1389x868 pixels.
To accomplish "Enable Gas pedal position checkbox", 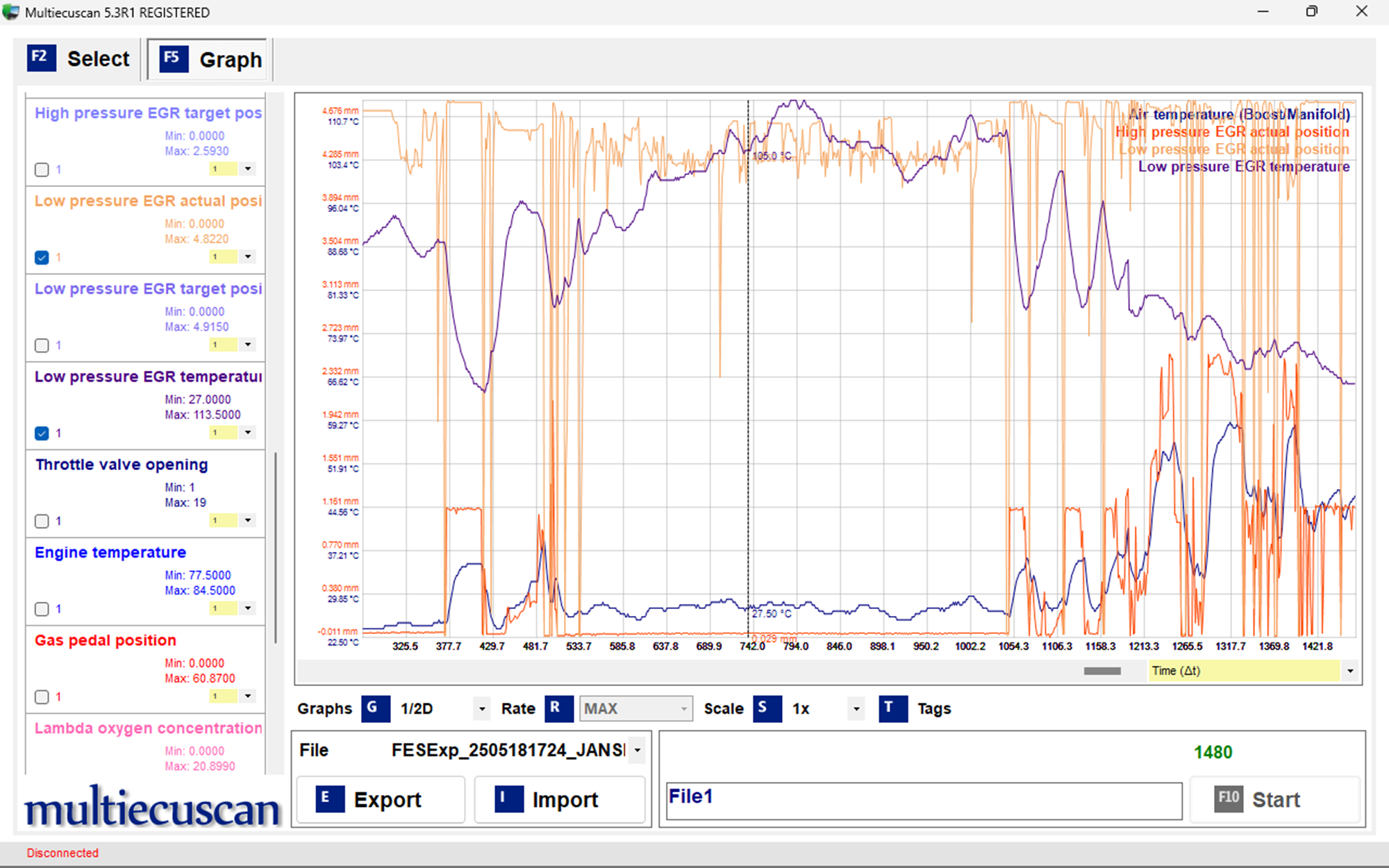I will pos(42,696).
